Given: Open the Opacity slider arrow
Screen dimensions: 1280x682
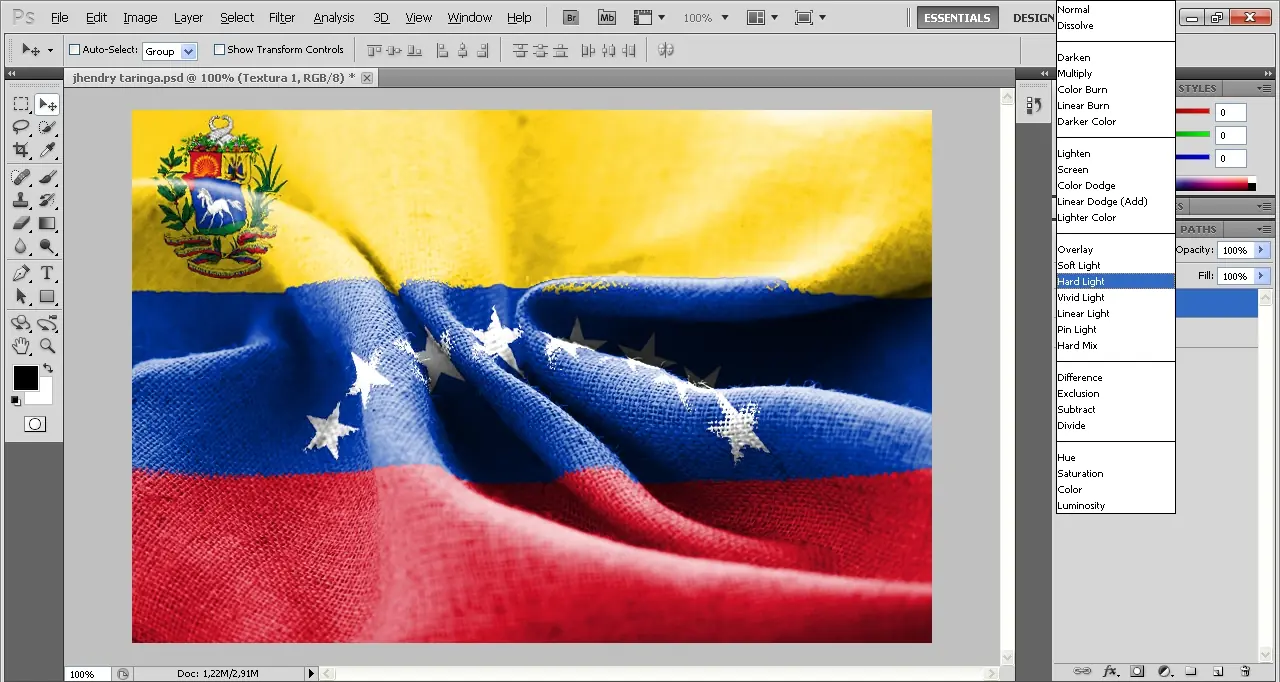Looking at the screenshot, I should coord(1261,250).
